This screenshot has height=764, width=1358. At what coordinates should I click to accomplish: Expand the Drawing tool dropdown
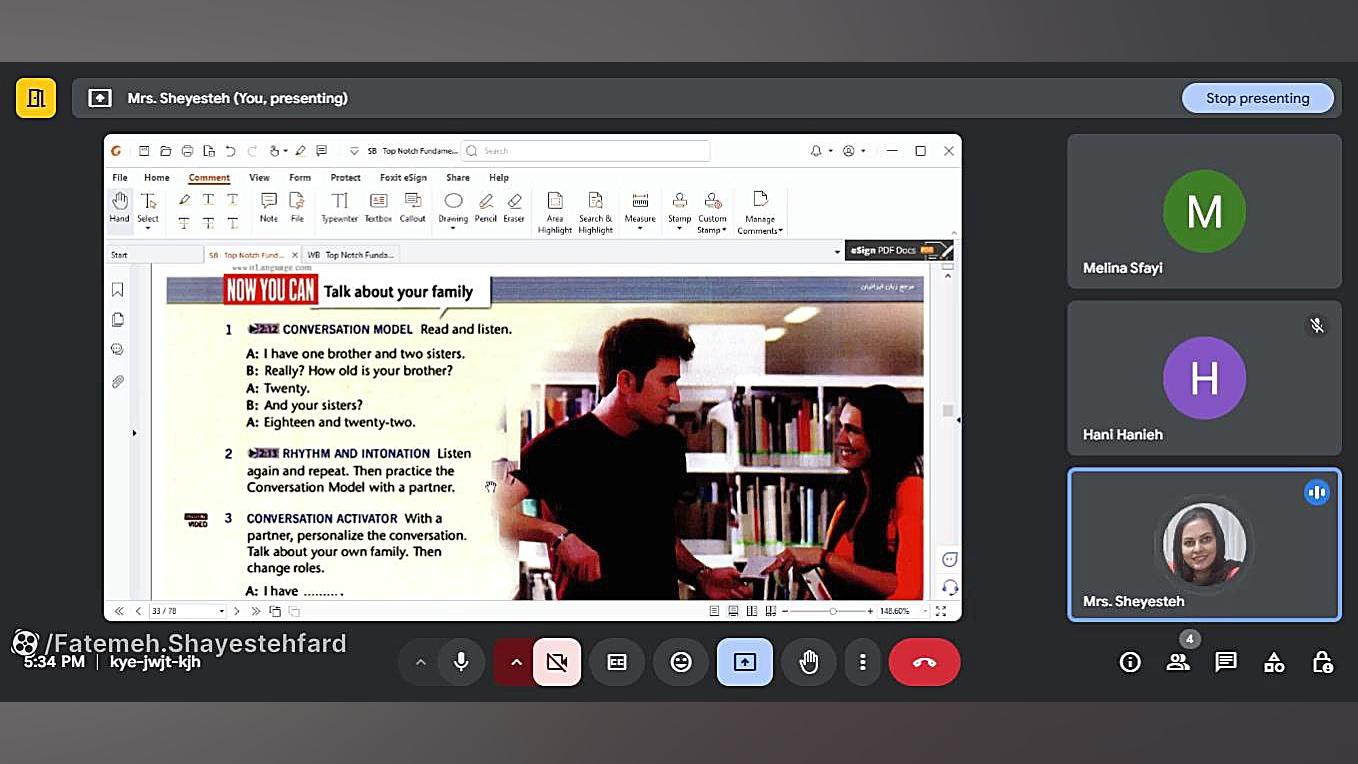point(453,229)
